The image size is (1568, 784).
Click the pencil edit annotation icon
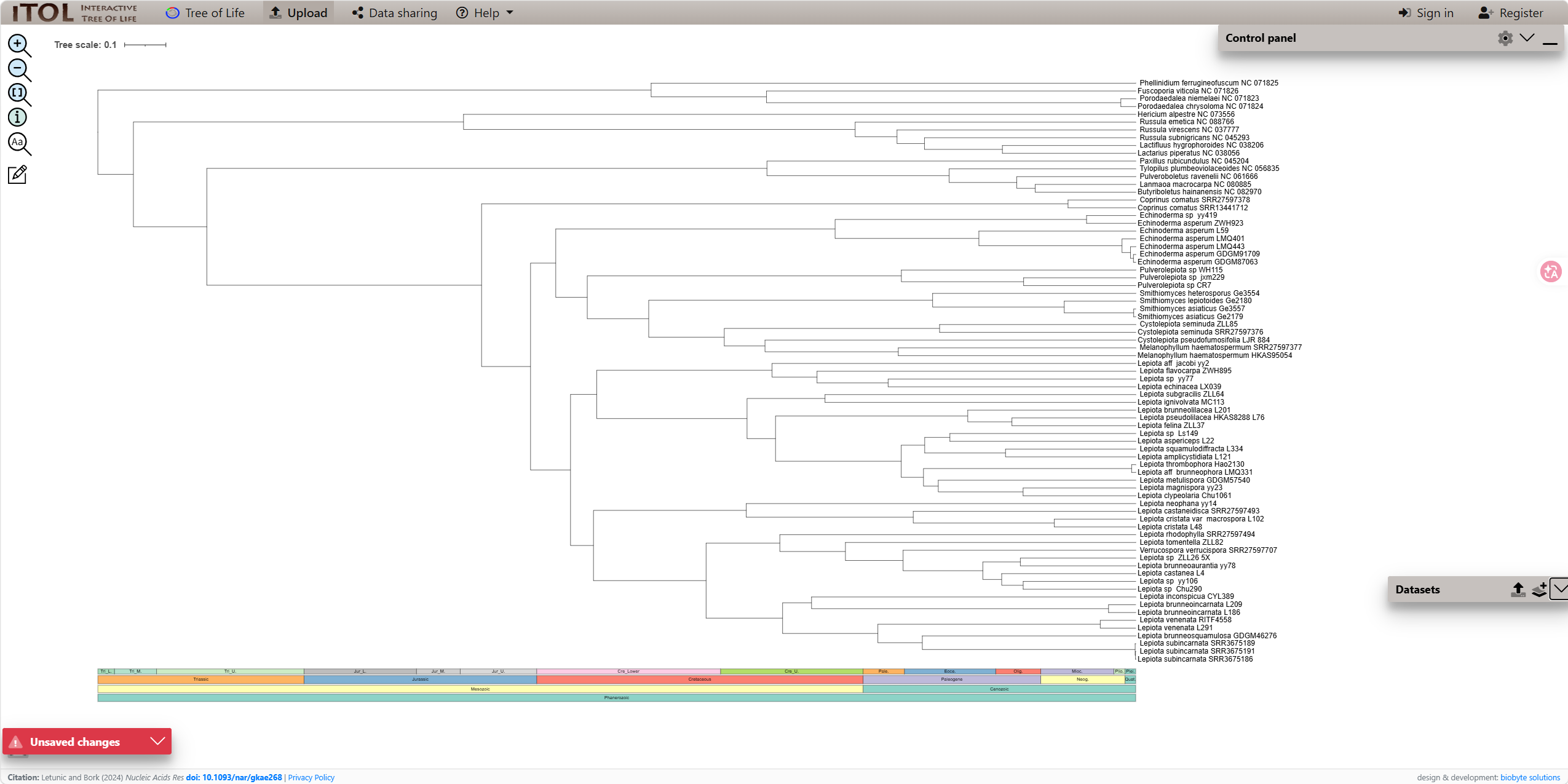click(x=17, y=174)
